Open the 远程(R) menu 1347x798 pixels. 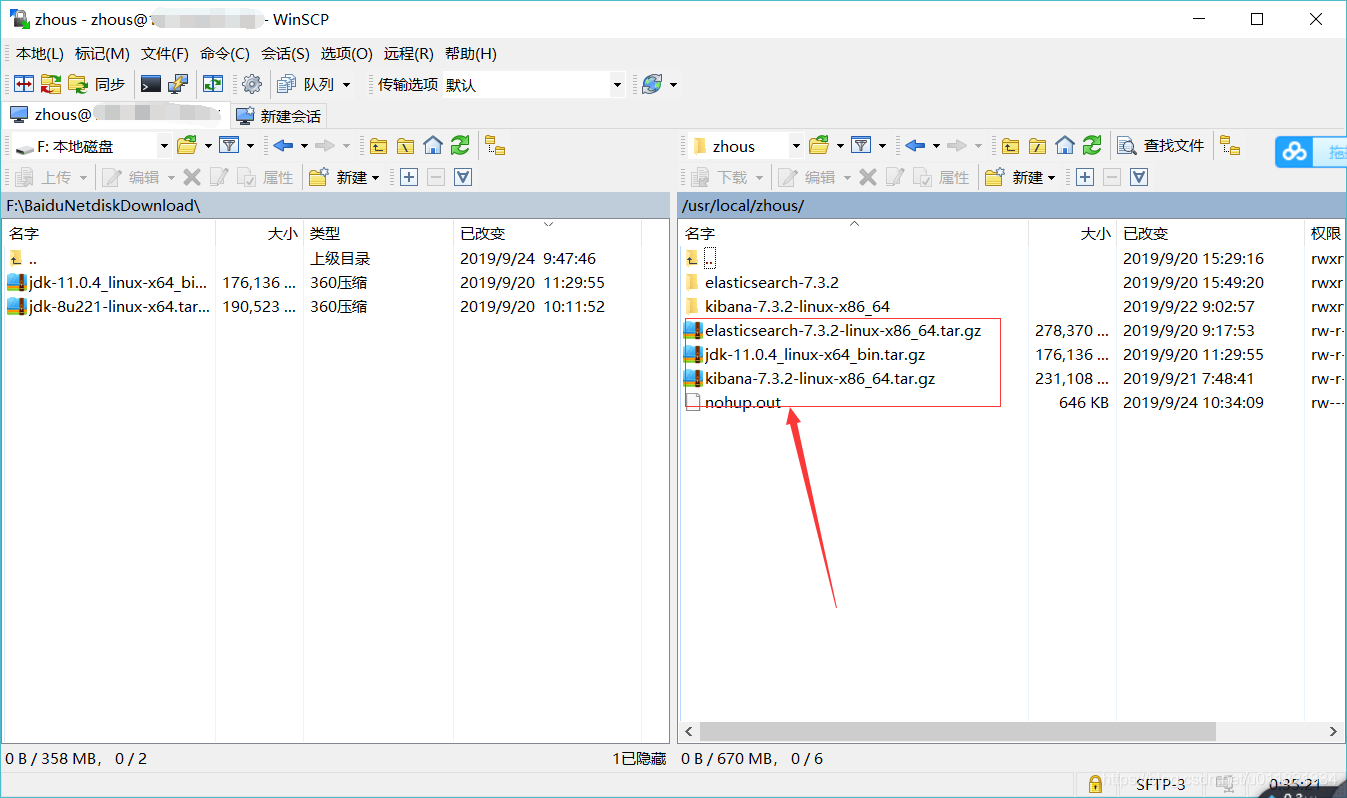point(408,54)
